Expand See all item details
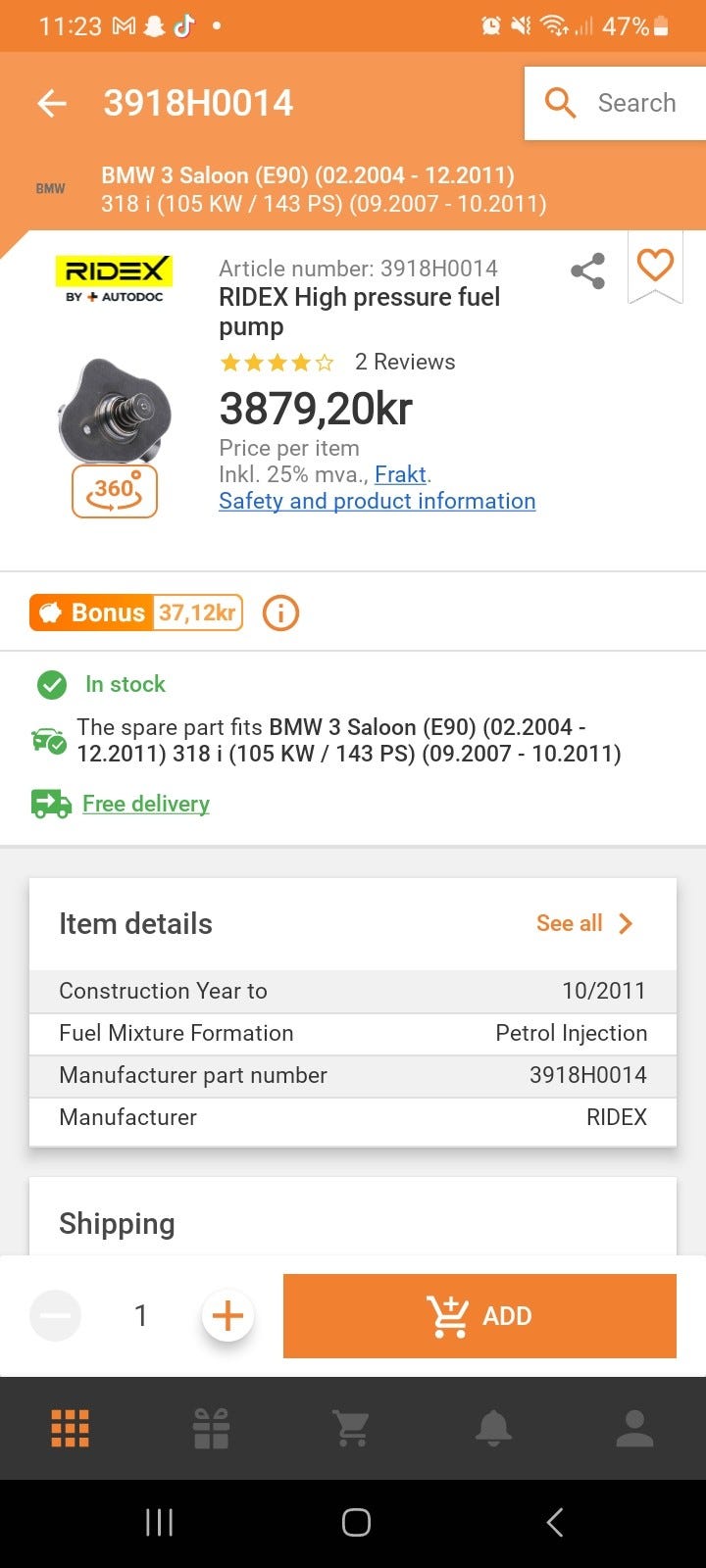The width and height of the screenshot is (706, 1568). (584, 923)
